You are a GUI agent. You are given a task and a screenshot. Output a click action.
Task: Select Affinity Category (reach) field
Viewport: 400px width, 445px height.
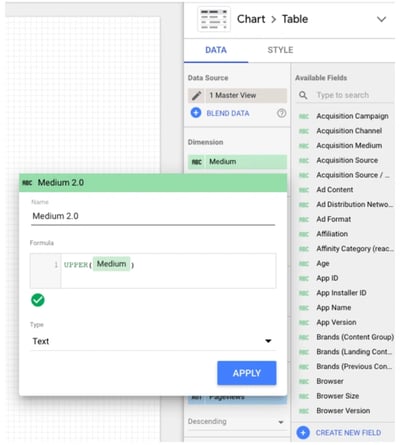pos(355,249)
